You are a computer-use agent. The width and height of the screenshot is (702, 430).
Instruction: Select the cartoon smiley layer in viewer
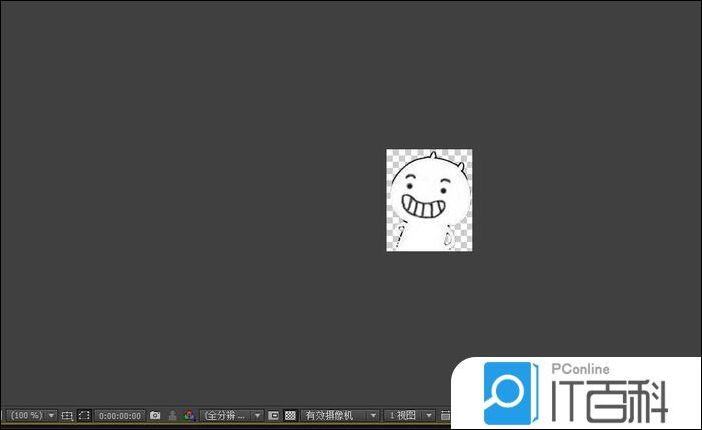[429, 200]
